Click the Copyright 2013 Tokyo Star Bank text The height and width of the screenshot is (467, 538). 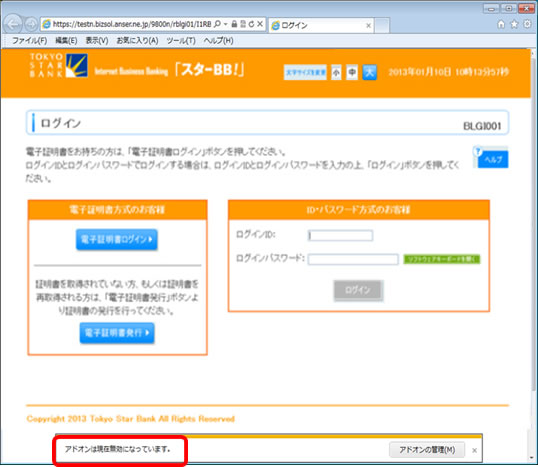[131, 419]
